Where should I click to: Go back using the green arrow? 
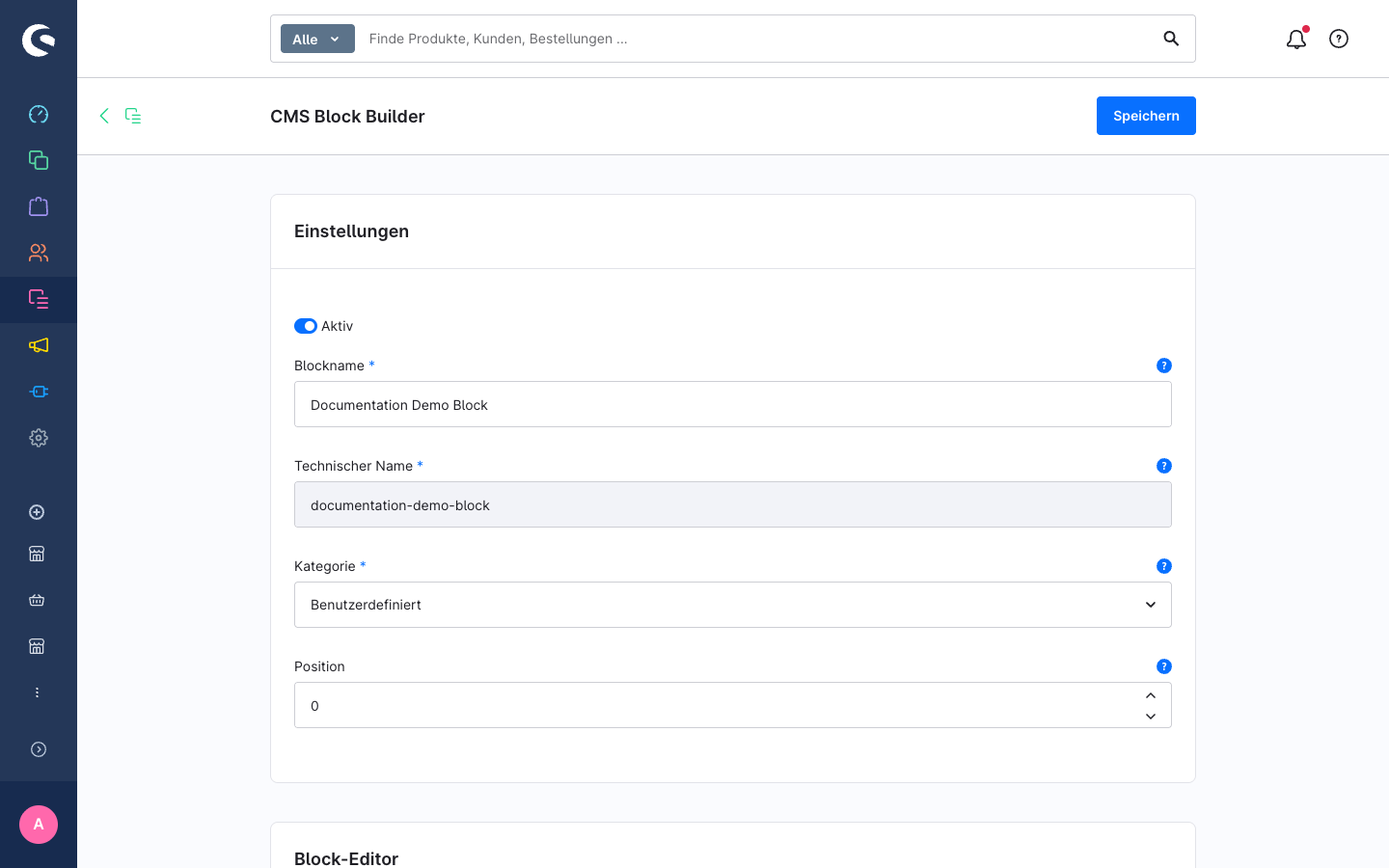[x=104, y=116]
